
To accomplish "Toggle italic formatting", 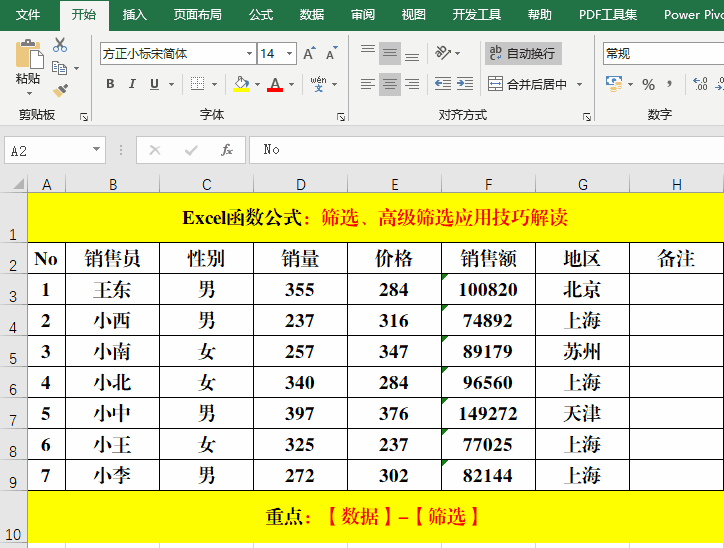I will pyautogui.click(x=132, y=84).
